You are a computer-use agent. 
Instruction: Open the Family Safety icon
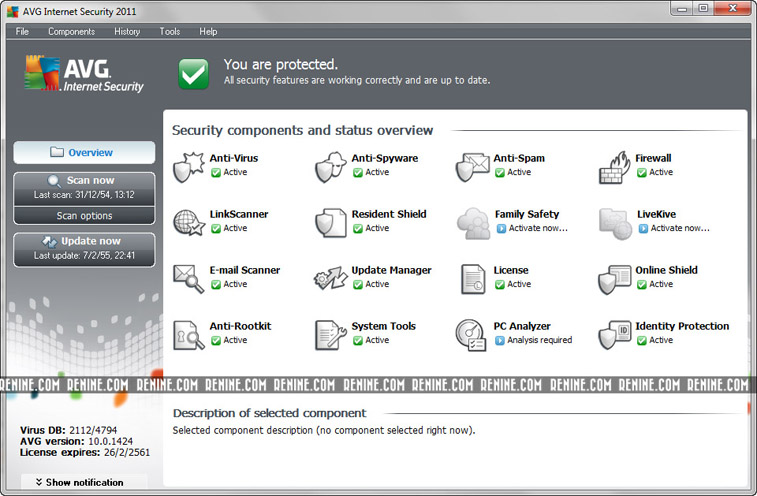pyautogui.click(x=474, y=223)
